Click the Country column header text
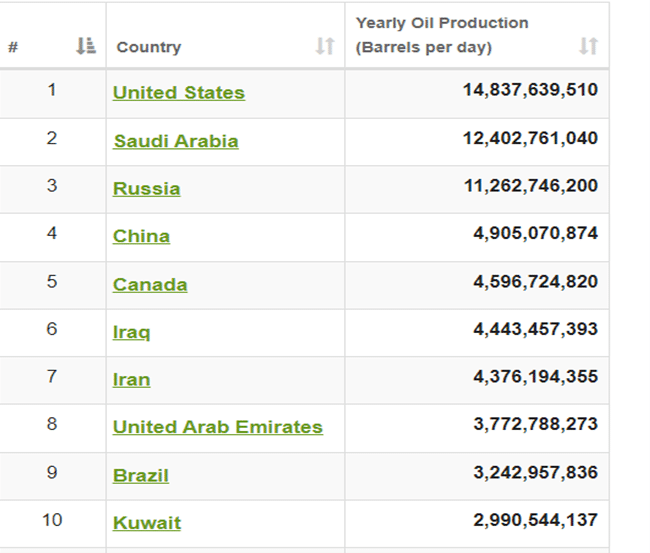 [x=149, y=47]
